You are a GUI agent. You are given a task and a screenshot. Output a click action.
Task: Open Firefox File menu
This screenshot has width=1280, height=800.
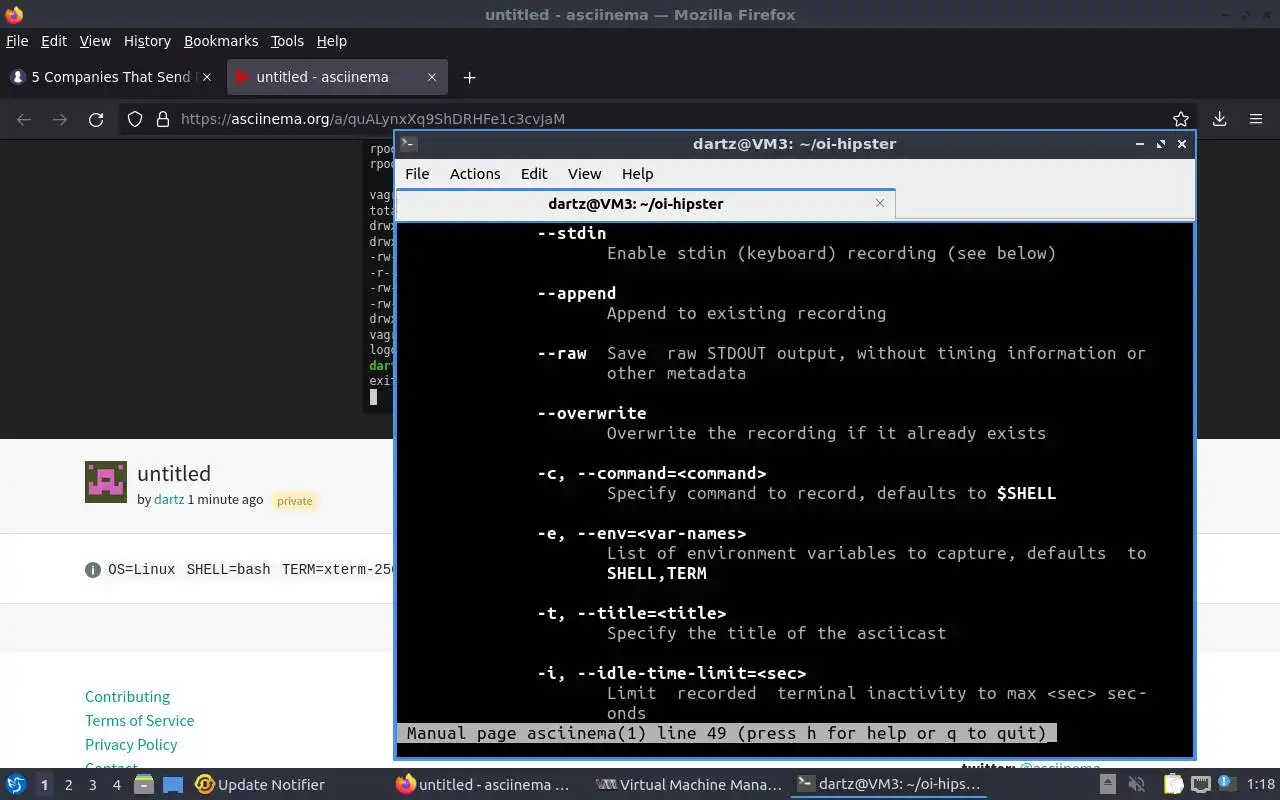(x=17, y=41)
